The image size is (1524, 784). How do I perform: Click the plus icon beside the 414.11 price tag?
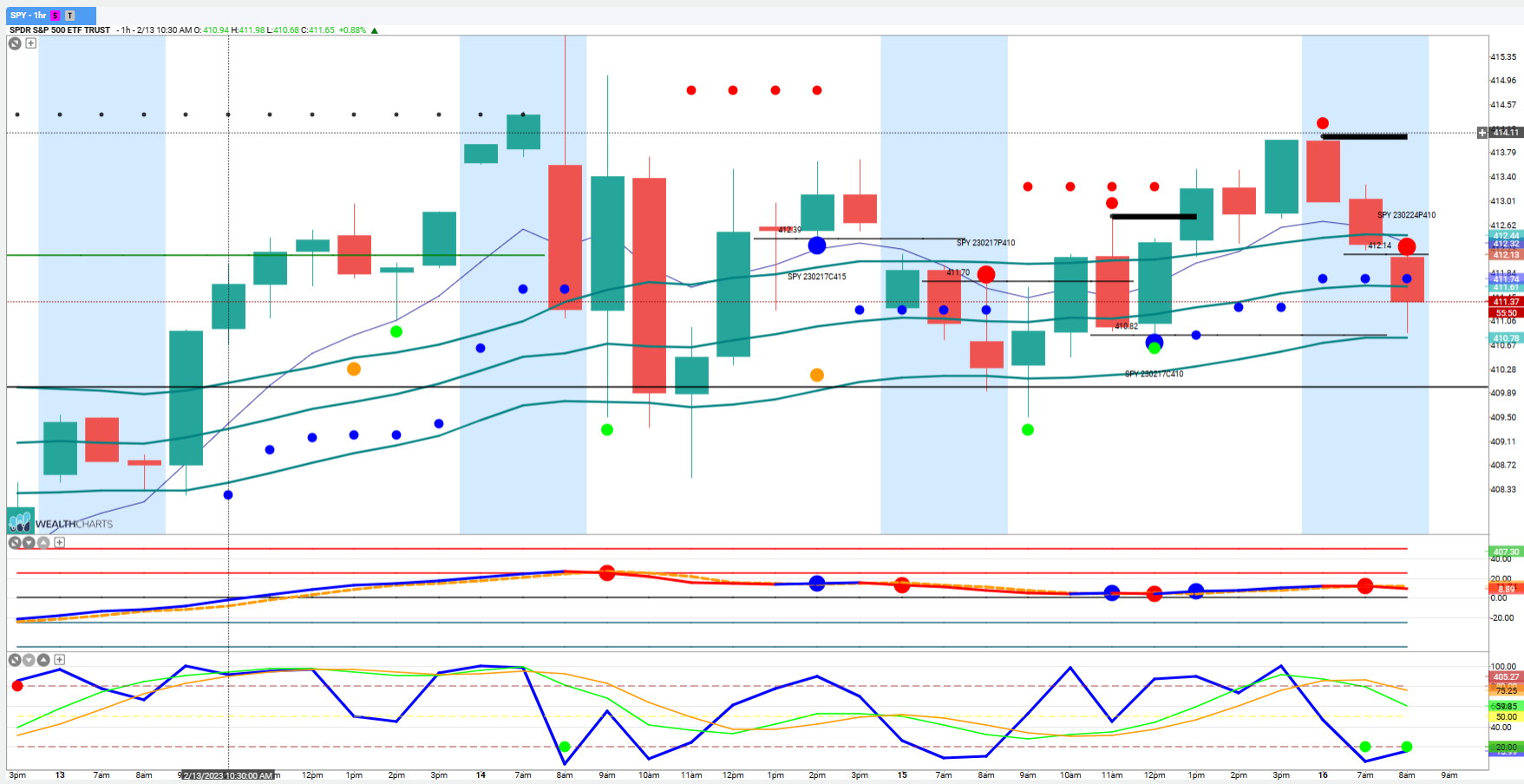tap(1482, 133)
